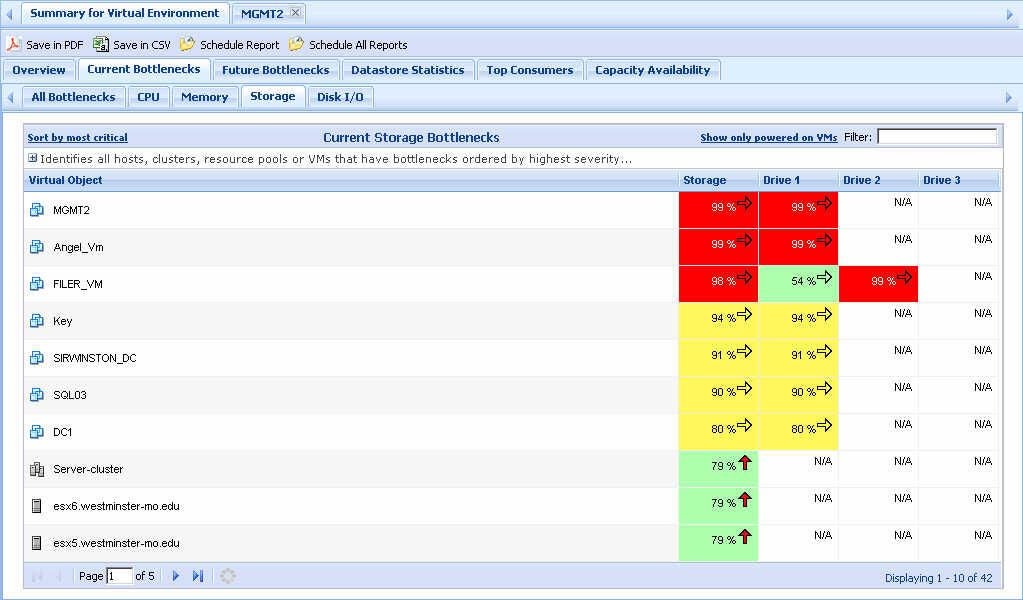
Task: Click the red up arrow for esx5.westminster-mo.edu
Action: pos(744,536)
